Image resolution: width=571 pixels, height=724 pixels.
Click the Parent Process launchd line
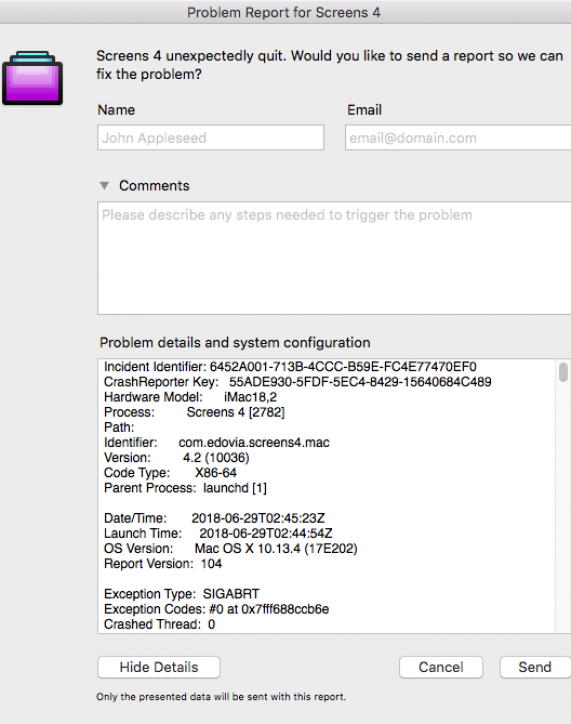185,488
